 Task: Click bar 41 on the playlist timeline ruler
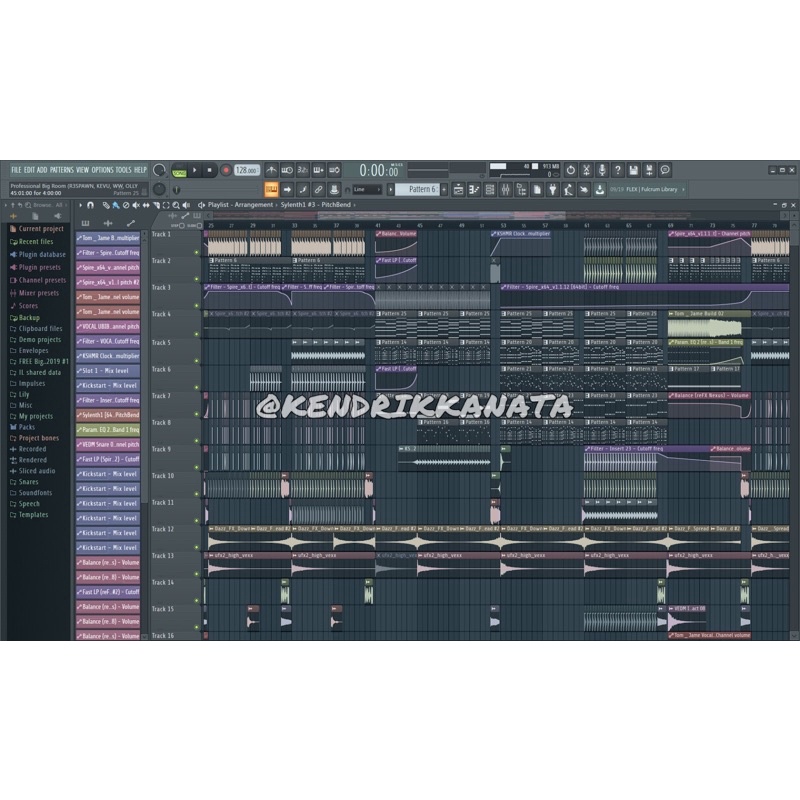point(378,226)
